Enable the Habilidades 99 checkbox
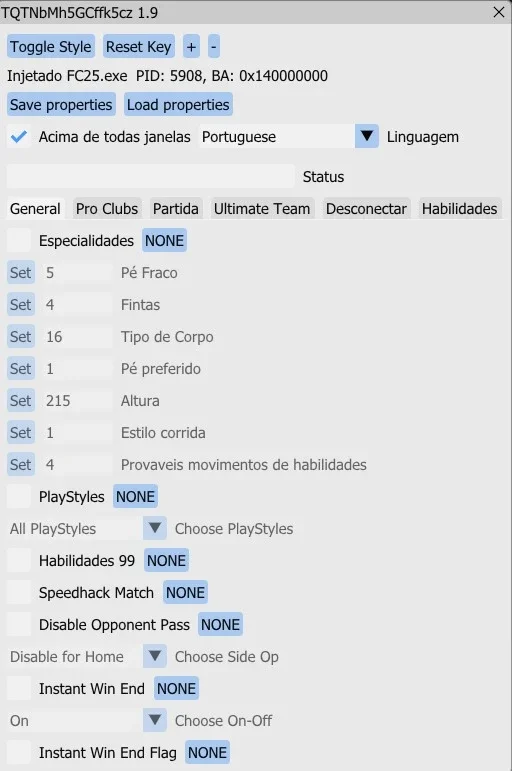Image resolution: width=512 pixels, height=771 pixels. [x=19, y=561]
